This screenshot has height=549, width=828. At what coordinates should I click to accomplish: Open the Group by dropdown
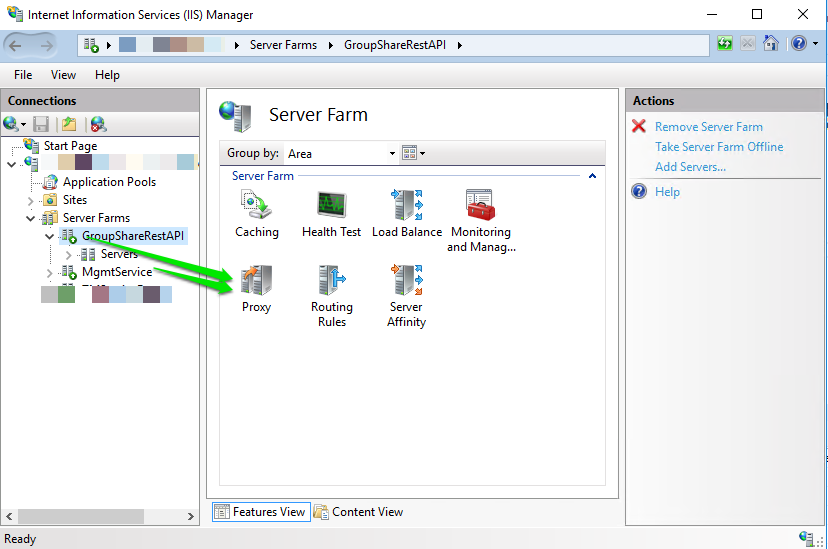341,153
